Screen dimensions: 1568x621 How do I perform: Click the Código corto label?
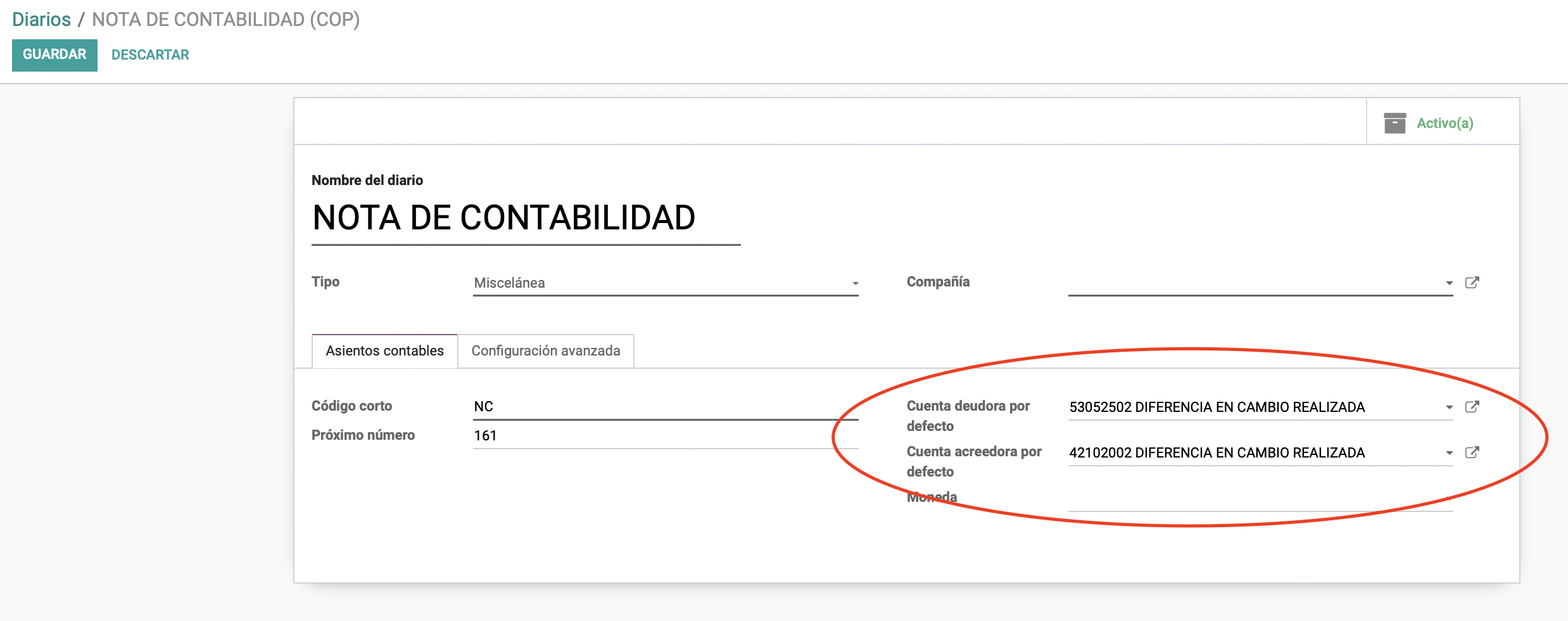[x=351, y=406]
